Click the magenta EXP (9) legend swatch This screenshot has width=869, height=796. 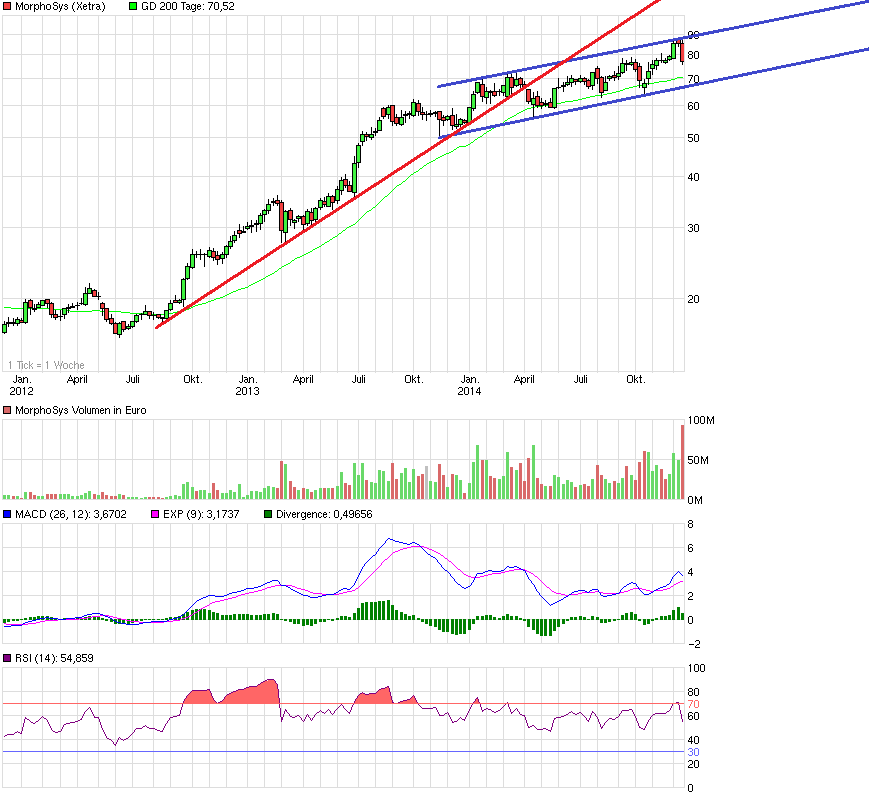click(x=155, y=514)
